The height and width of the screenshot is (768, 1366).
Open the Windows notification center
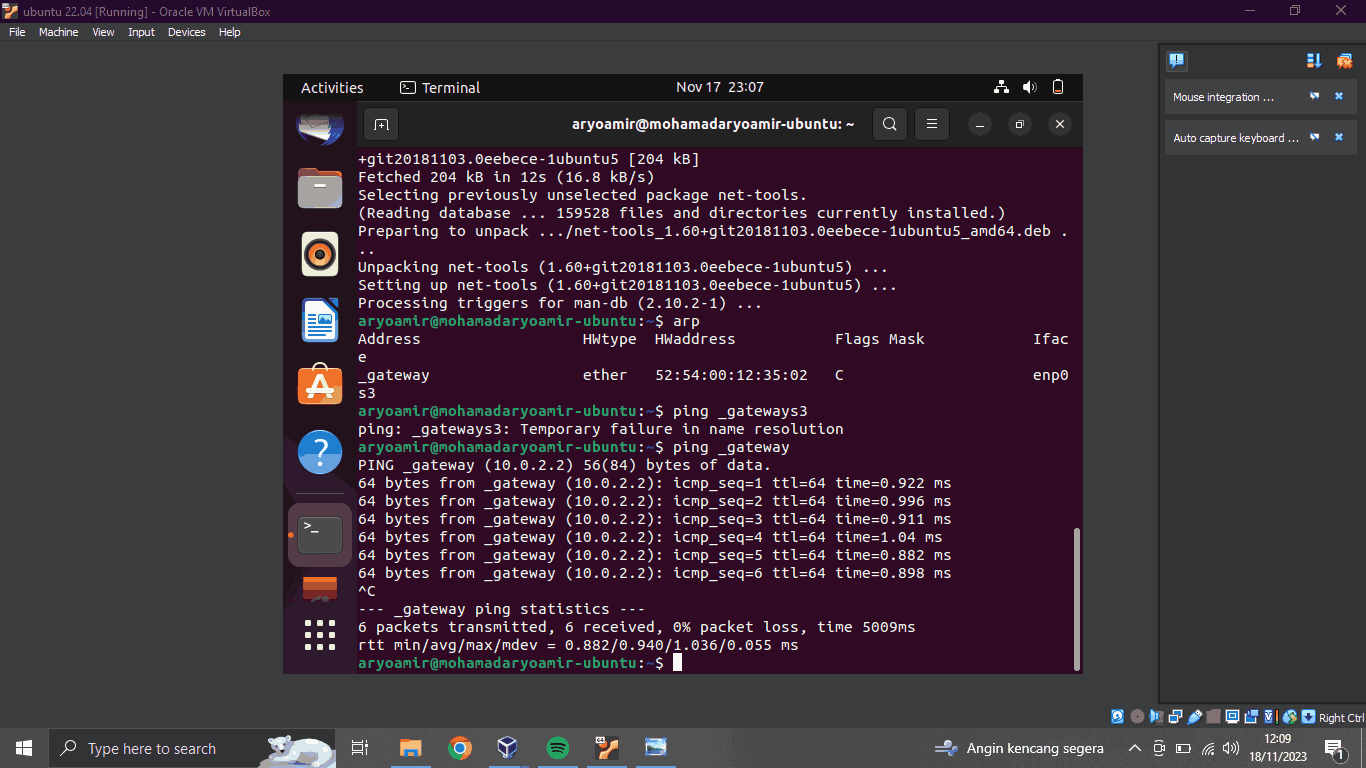pyautogui.click(x=1336, y=748)
